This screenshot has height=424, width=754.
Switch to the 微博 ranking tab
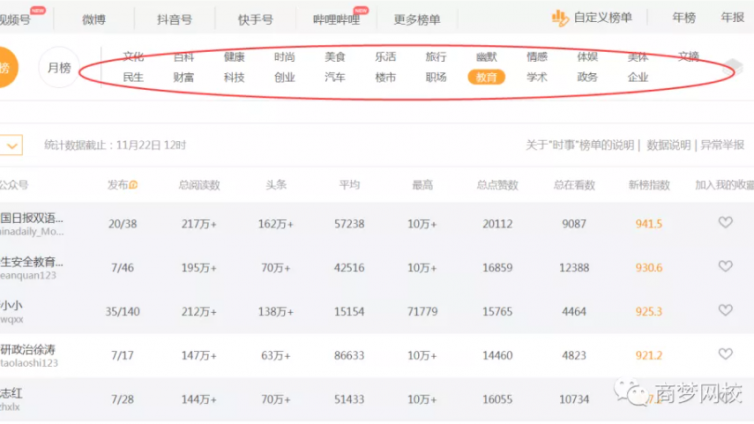[x=94, y=20]
